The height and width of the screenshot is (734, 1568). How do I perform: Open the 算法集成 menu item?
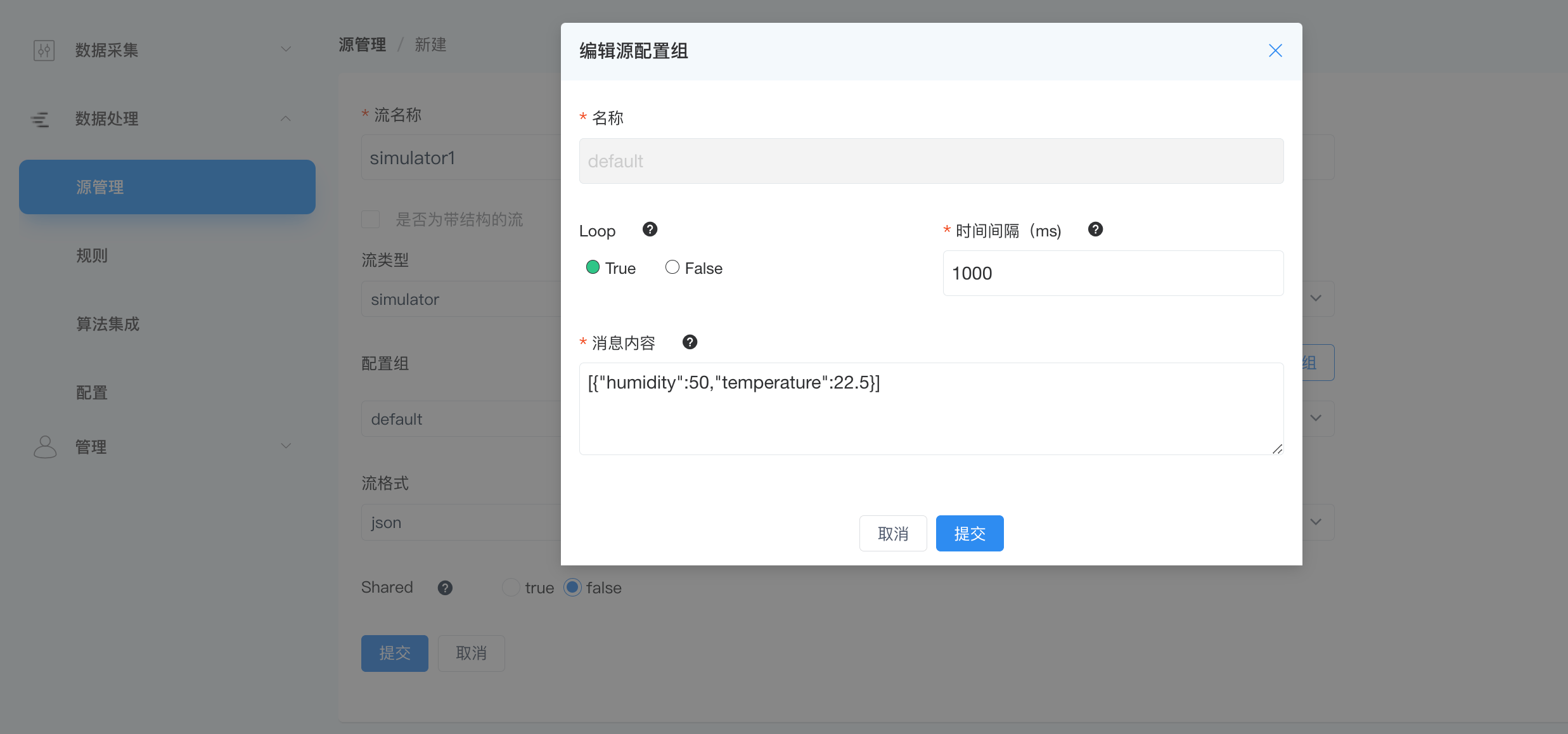click(108, 324)
